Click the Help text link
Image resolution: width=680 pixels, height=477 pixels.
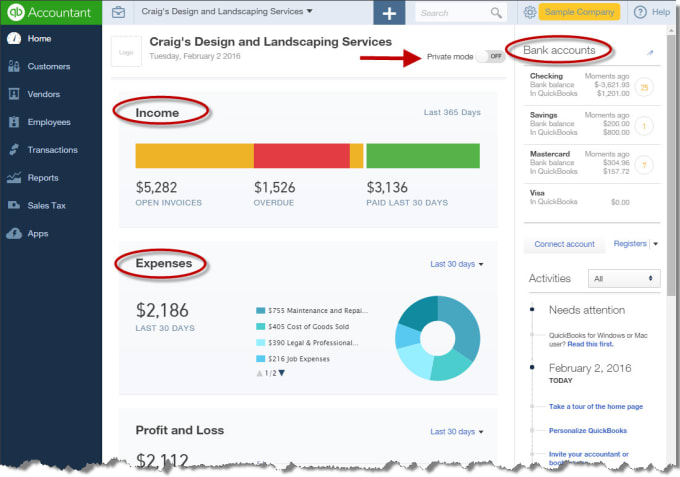click(x=660, y=12)
